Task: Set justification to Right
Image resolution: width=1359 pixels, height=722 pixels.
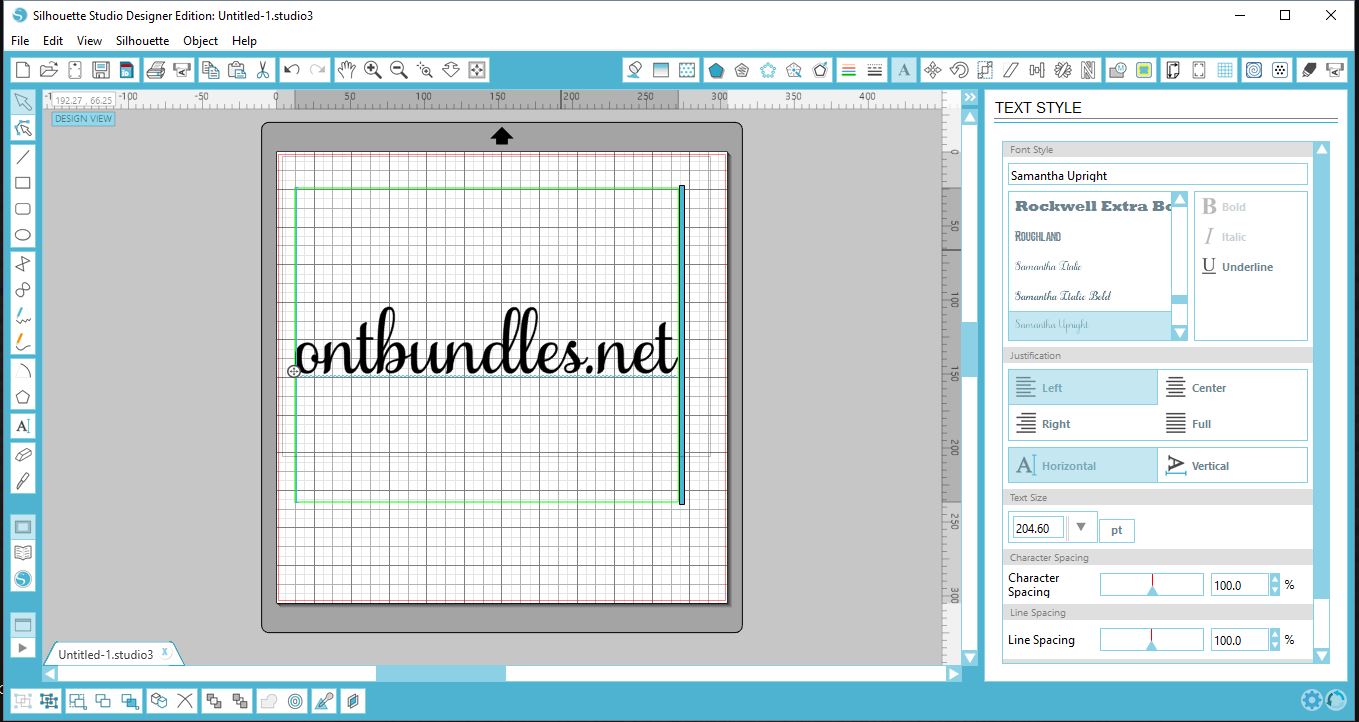Action: 1083,423
